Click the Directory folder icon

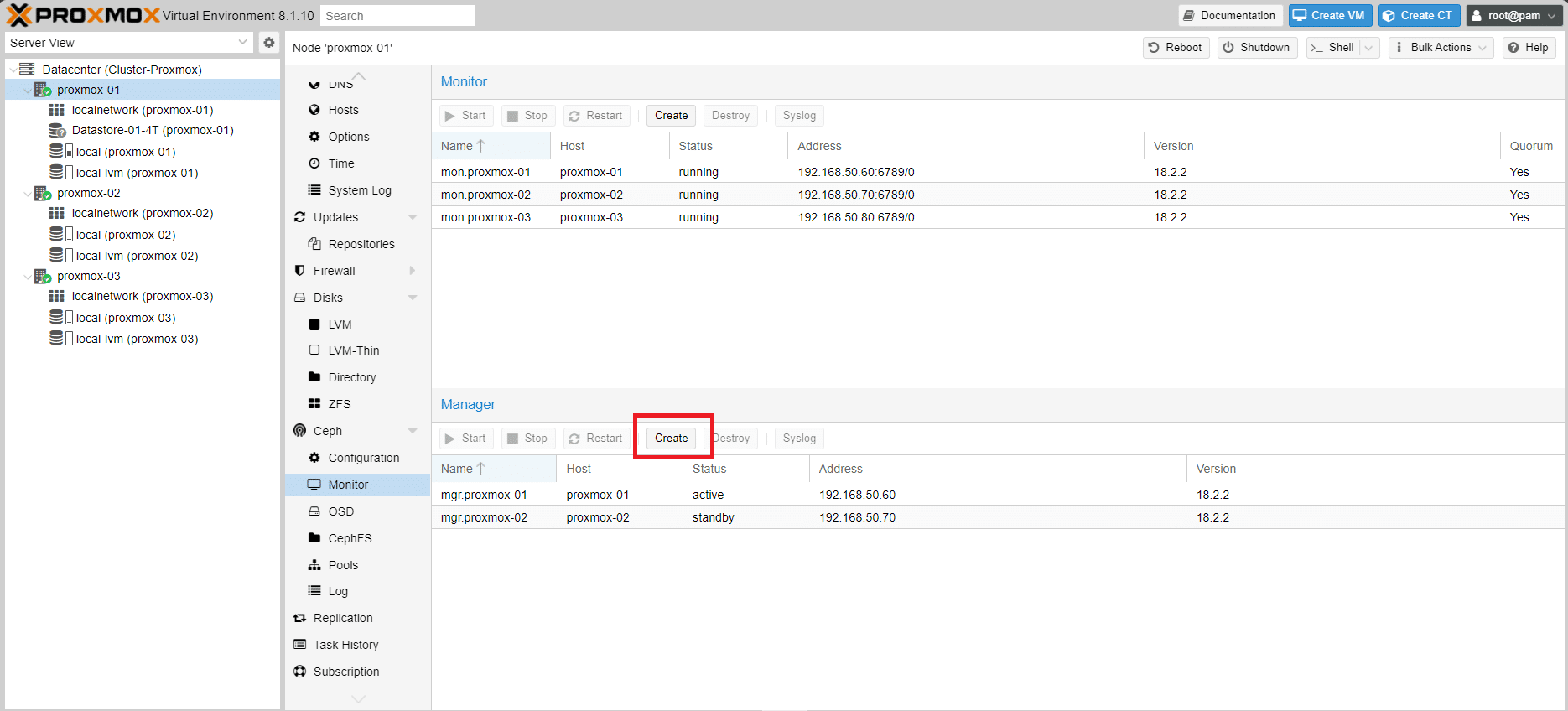[x=314, y=377]
